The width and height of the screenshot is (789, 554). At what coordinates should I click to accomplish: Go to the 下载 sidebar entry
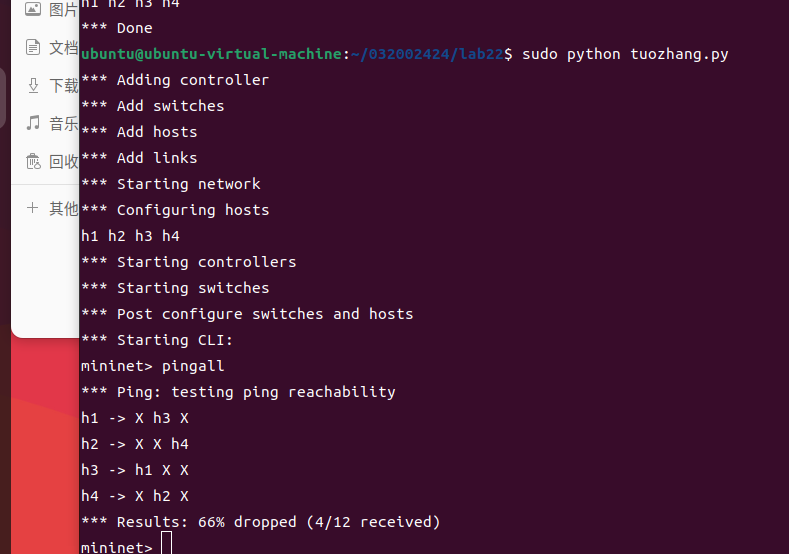(x=63, y=86)
